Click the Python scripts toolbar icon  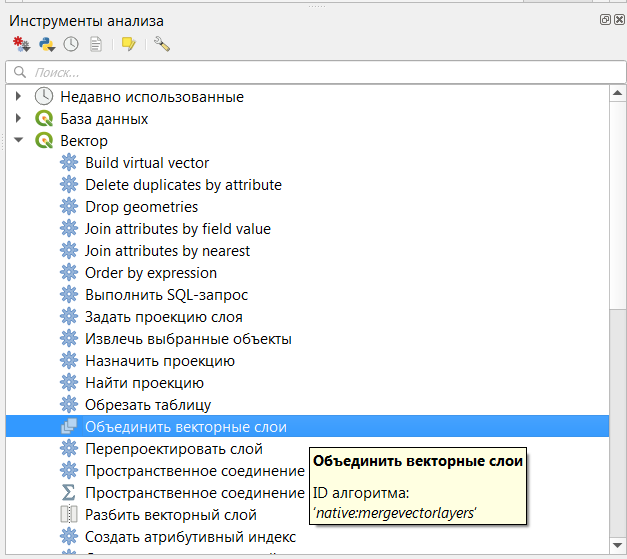pyautogui.click(x=46, y=44)
